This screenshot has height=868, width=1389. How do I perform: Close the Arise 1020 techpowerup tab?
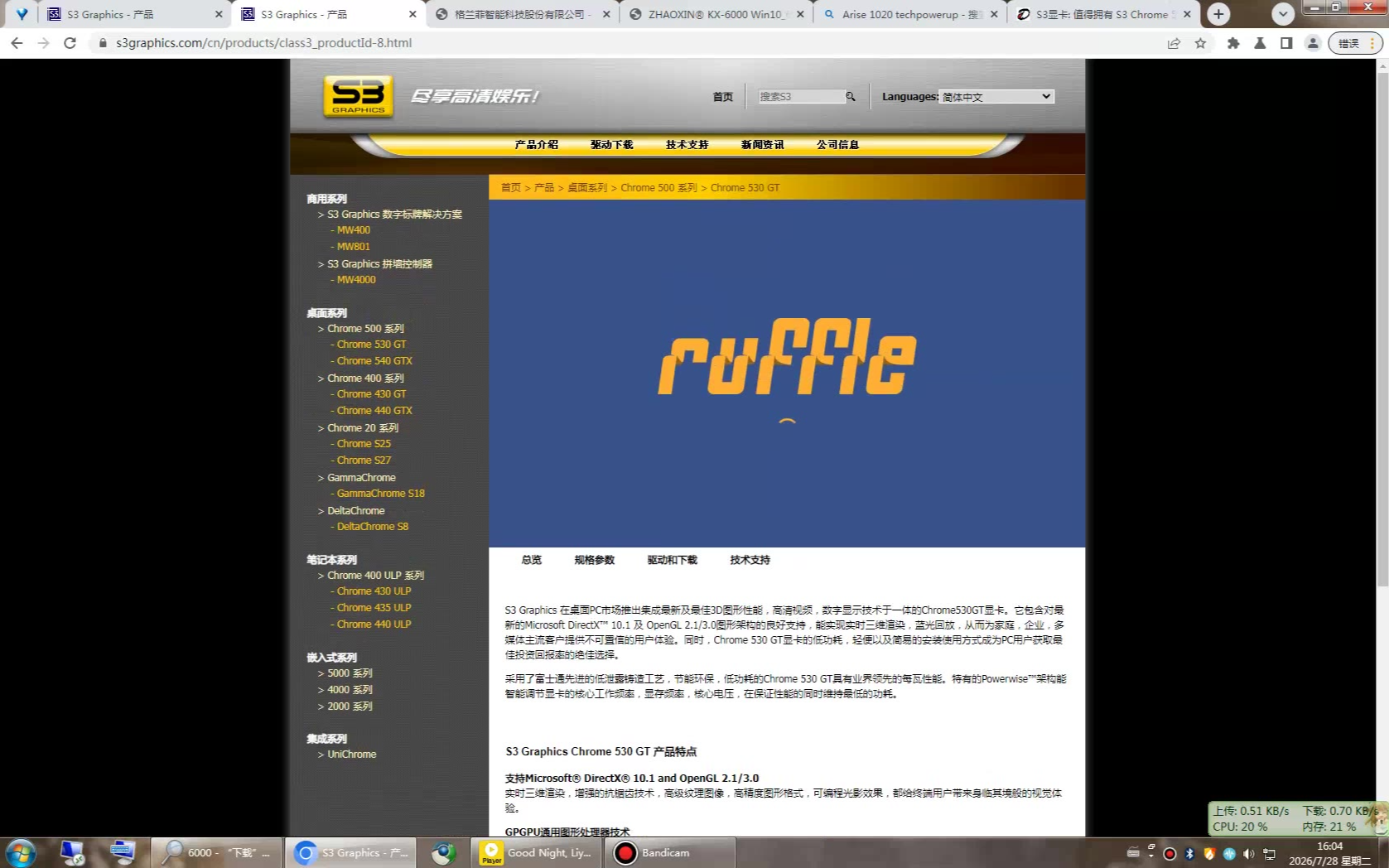click(994, 14)
